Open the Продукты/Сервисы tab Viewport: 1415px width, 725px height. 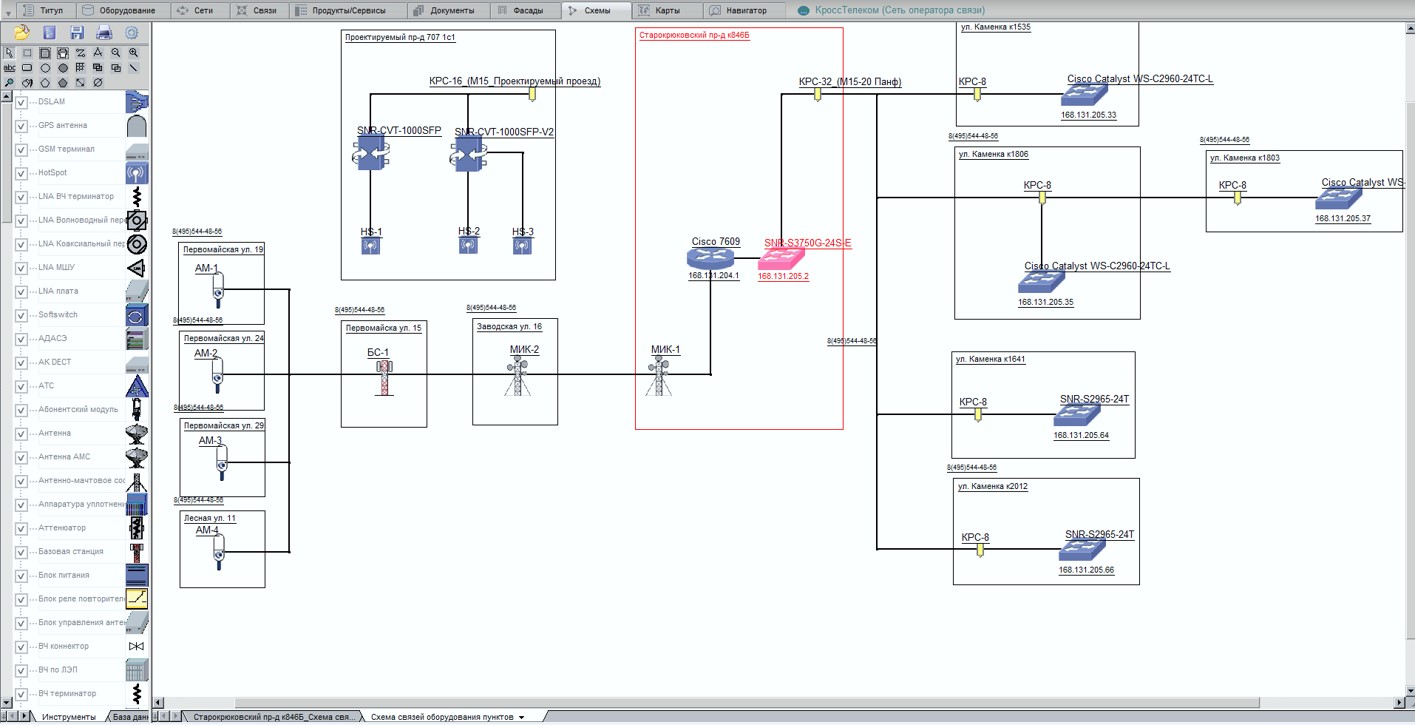tap(349, 10)
